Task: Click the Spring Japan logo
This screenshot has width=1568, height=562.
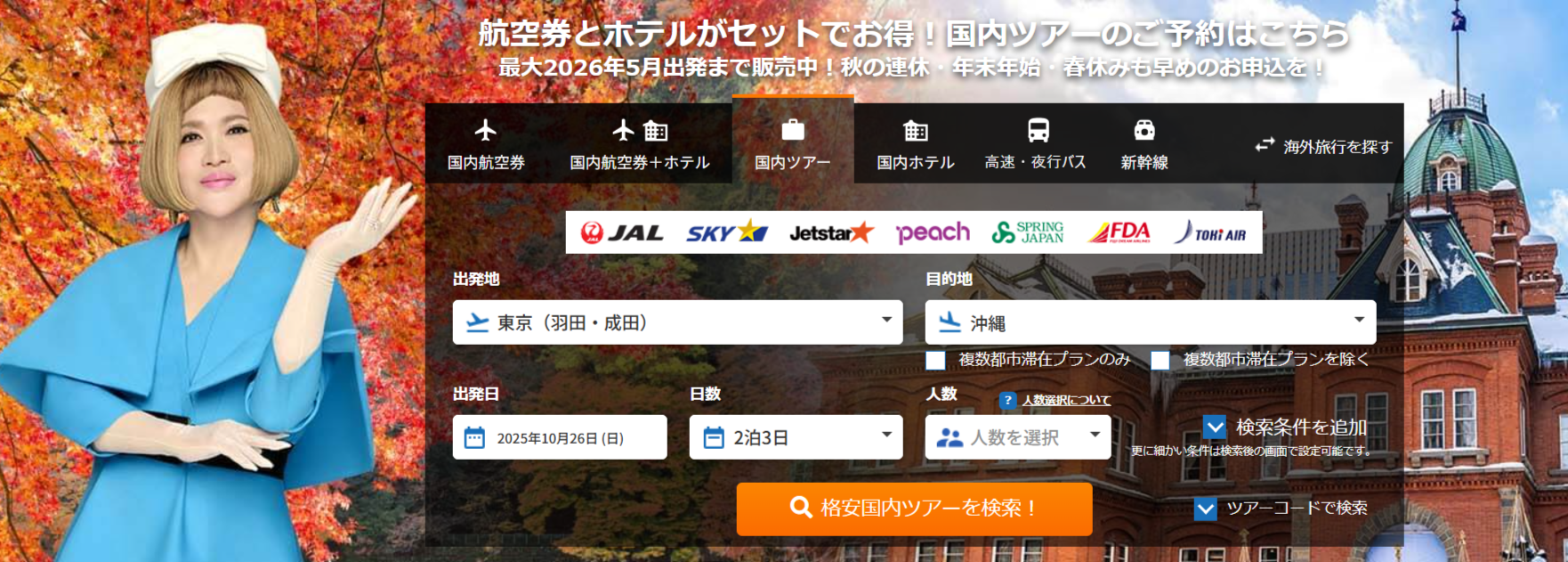Action: (x=1028, y=232)
